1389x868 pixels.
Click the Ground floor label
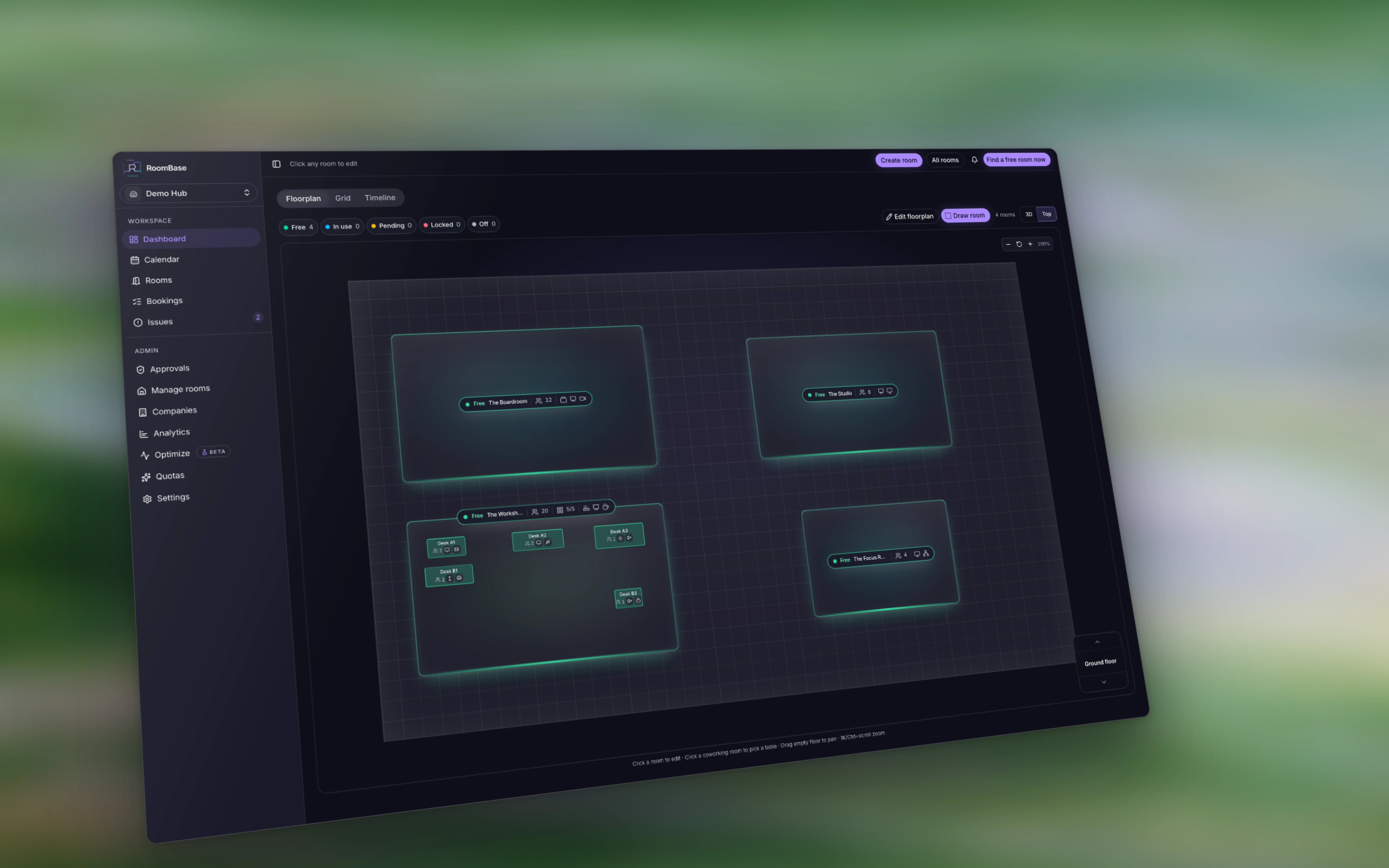(x=1100, y=663)
